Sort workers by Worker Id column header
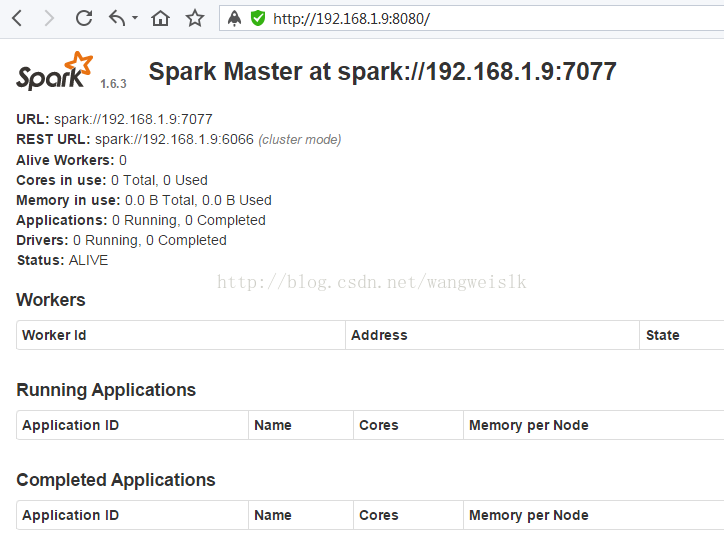 click(x=181, y=335)
